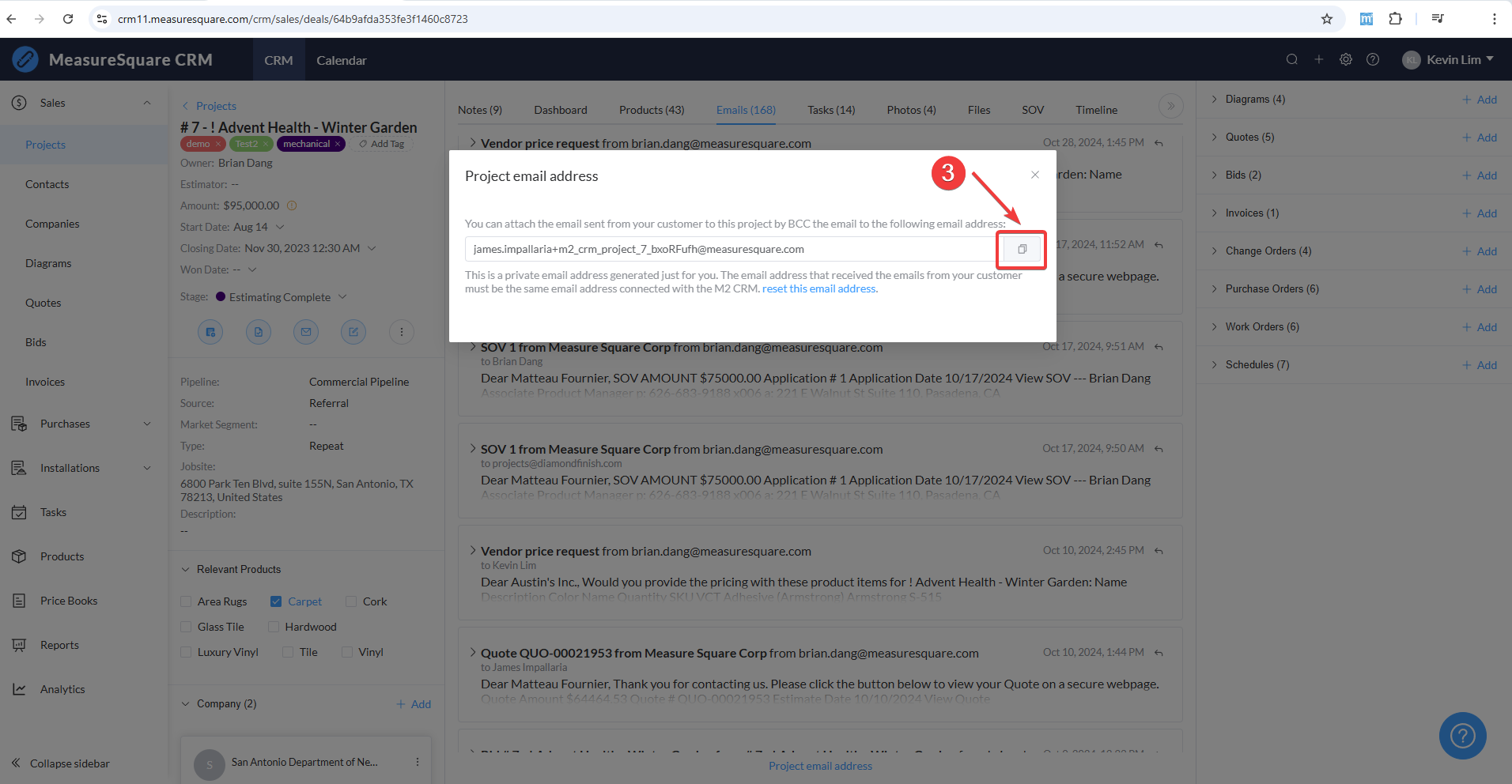Click the project email address field
This screenshot has height=784, width=1512.
(x=734, y=249)
